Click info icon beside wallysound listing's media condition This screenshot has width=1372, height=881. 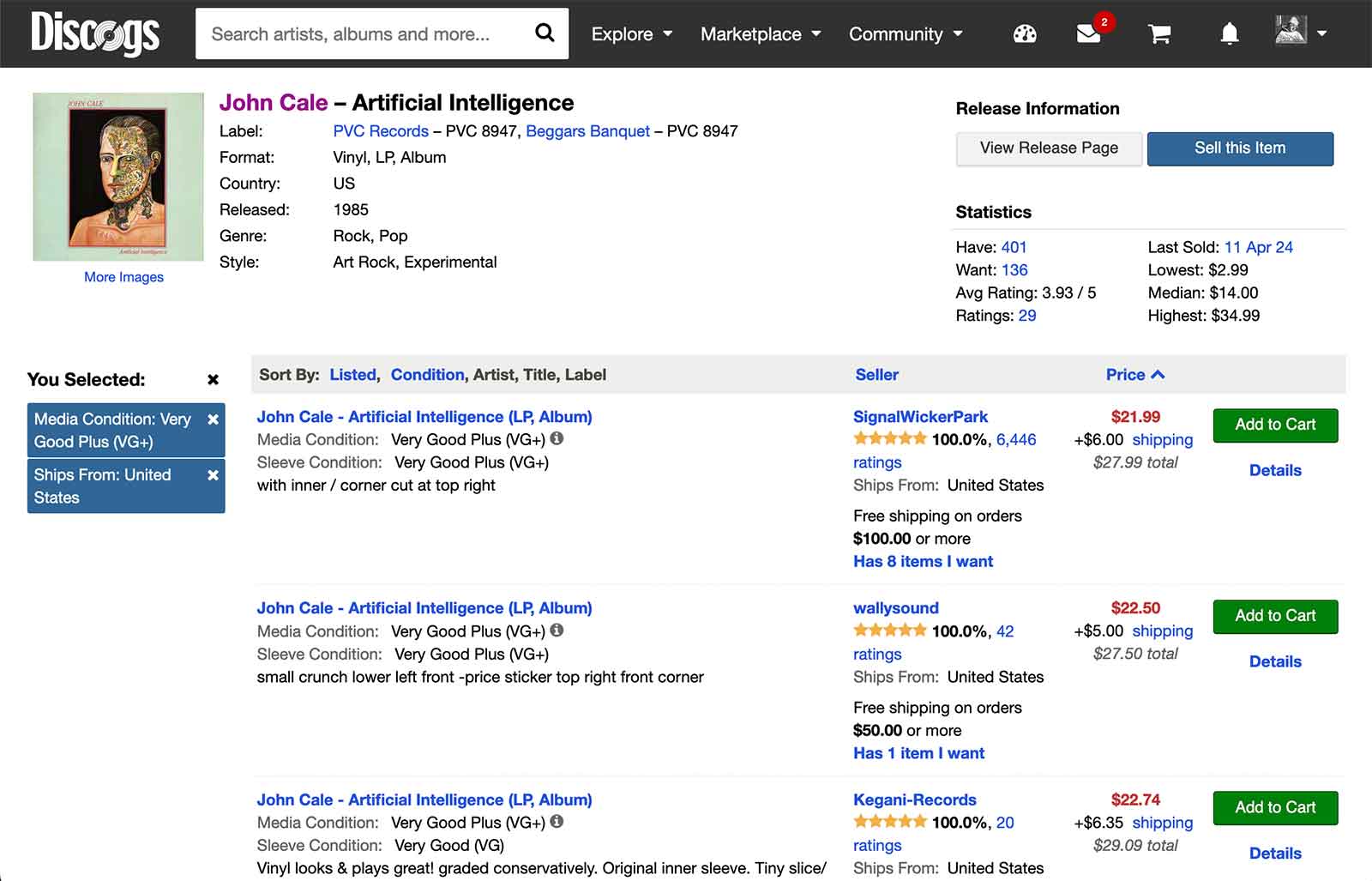pos(557,631)
